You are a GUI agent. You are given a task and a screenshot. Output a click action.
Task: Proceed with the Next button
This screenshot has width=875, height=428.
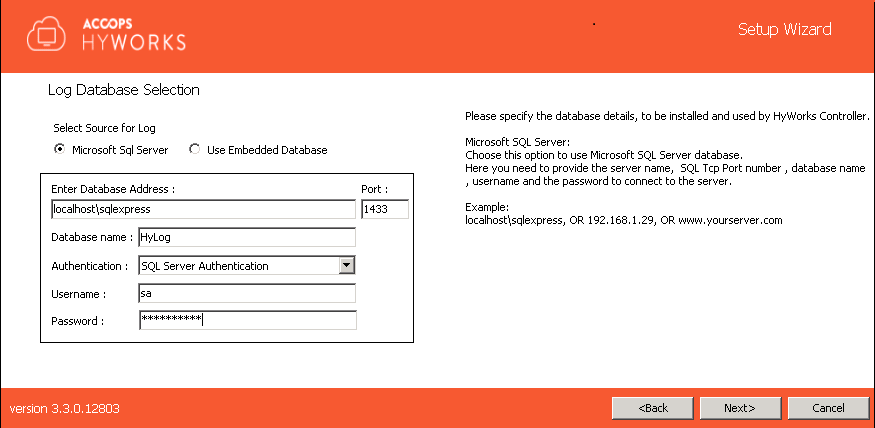tap(740, 408)
